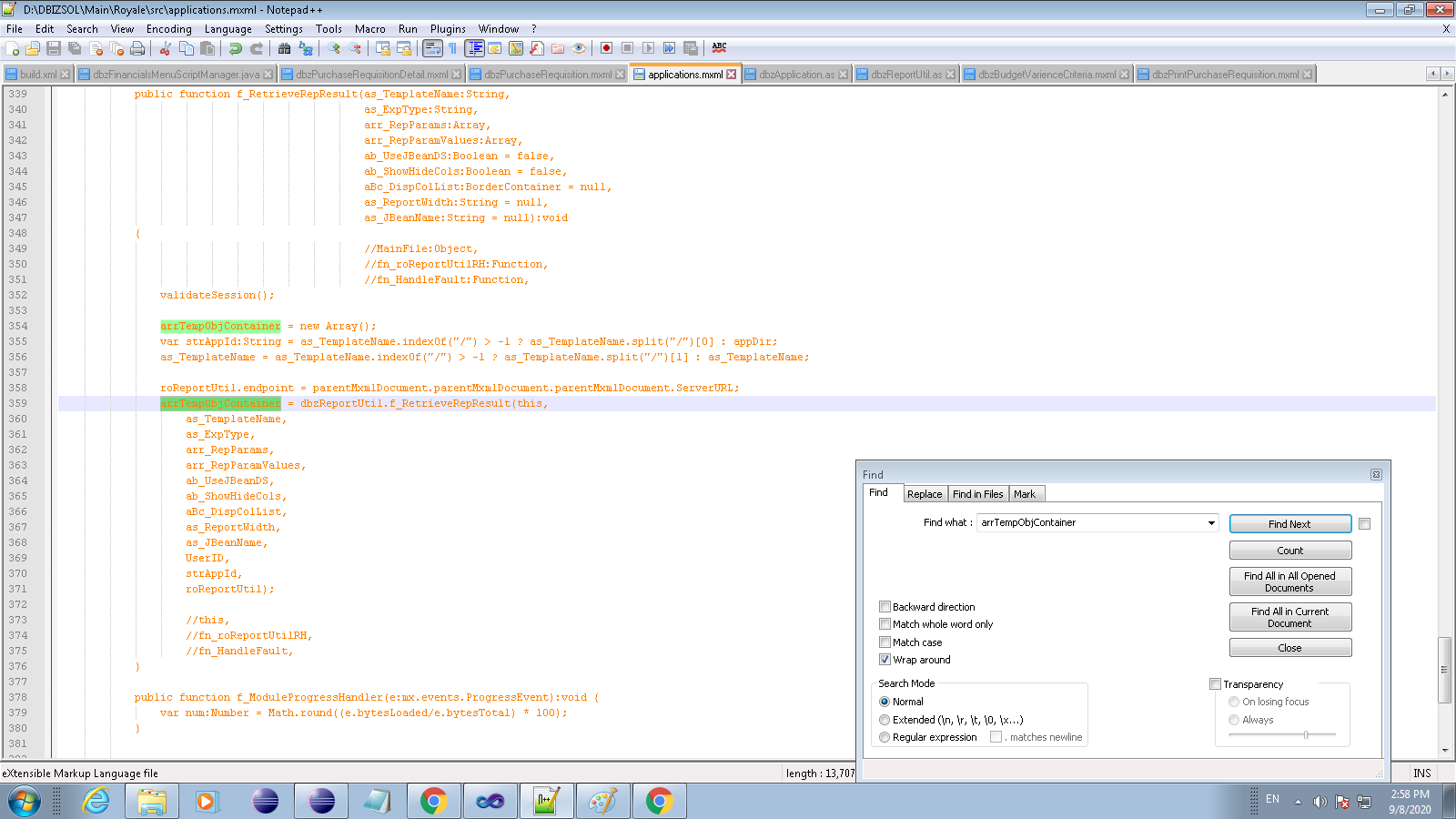The height and width of the screenshot is (819, 1456).
Task: Click the Copy toolbar icon
Action: click(187, 48)
